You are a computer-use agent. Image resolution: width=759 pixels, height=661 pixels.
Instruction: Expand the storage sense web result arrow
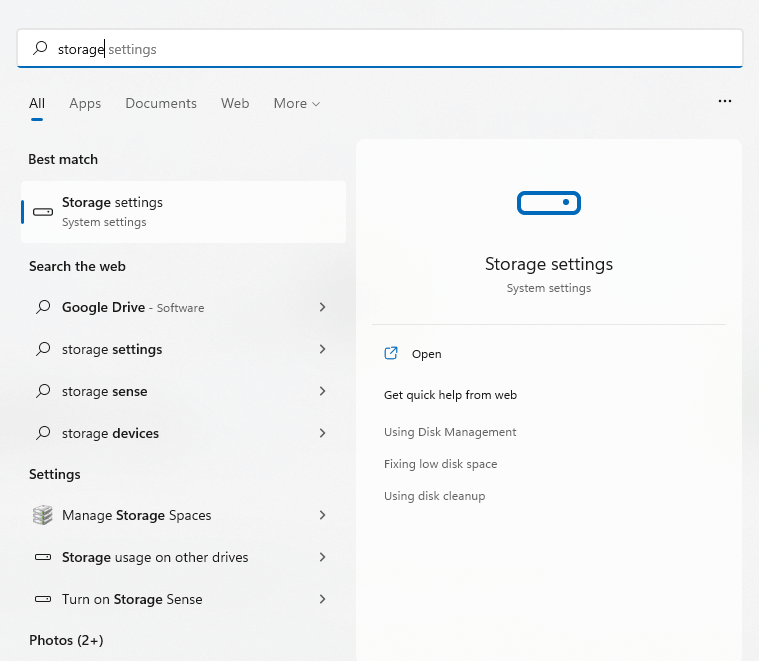[x=322, y=391]
